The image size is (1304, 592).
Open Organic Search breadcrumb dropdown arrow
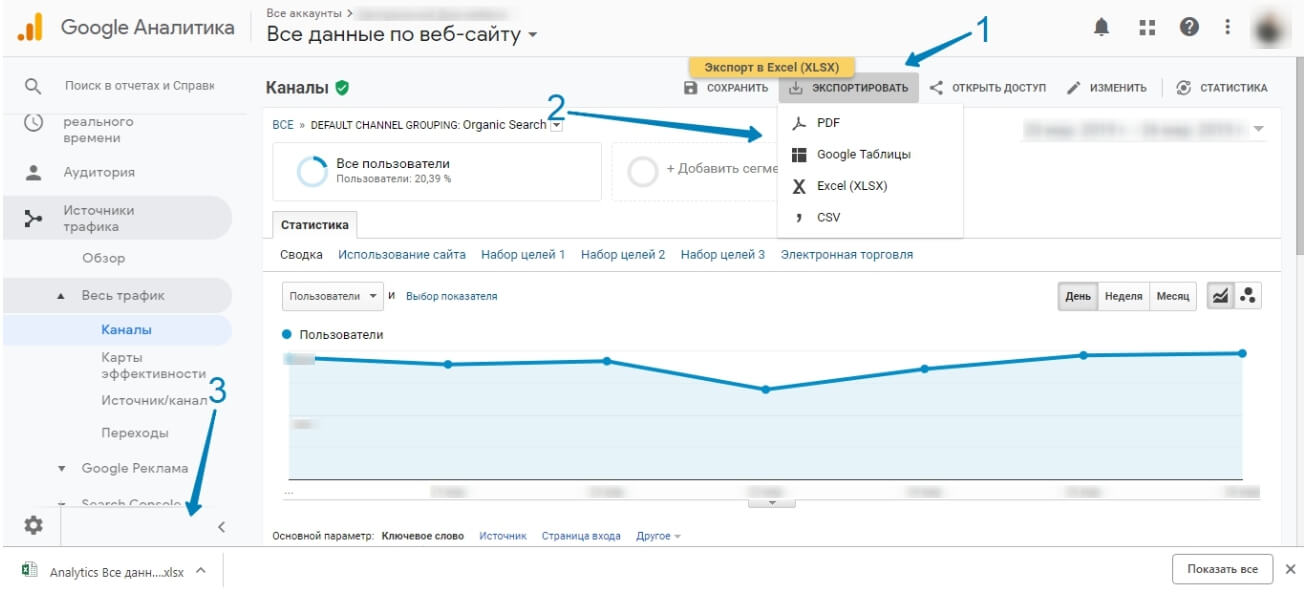tap(557, 125)
